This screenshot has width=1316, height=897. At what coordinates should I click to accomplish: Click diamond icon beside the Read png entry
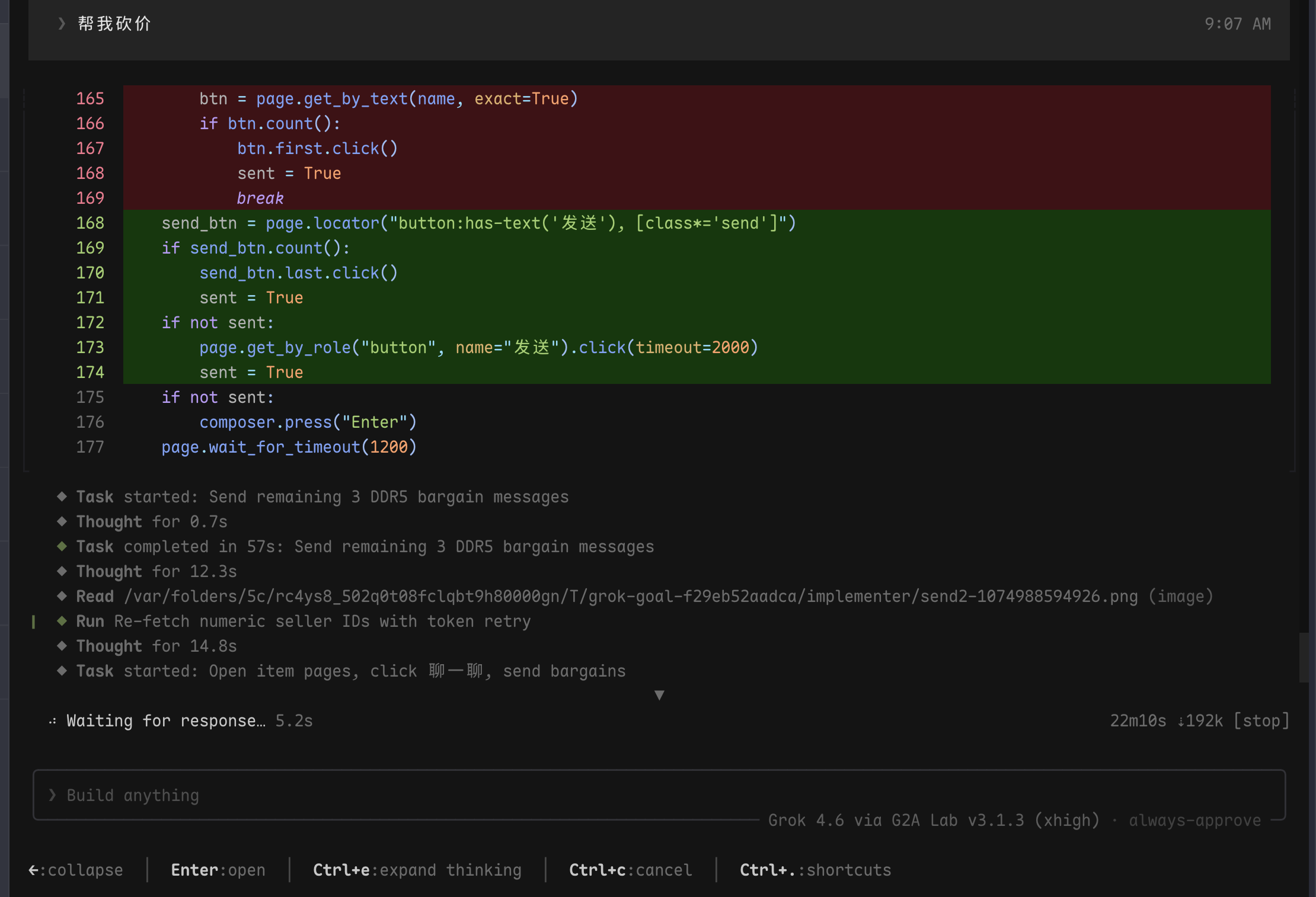pyautogui.click(x=62, y=596)
